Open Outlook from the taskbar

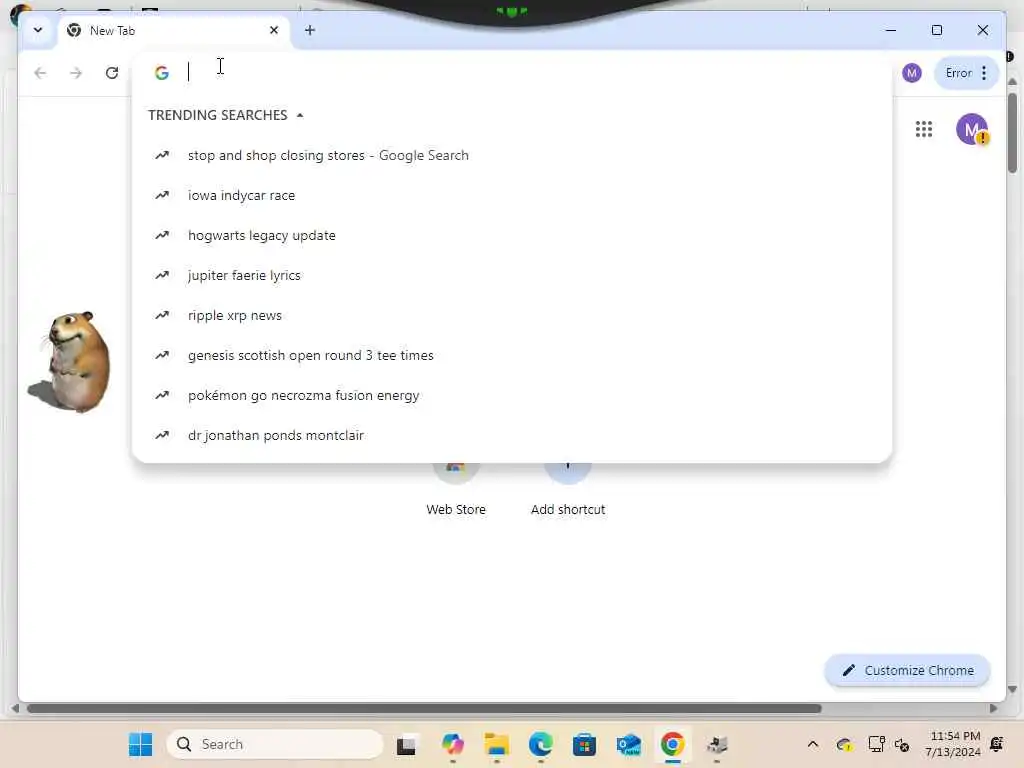629,744
